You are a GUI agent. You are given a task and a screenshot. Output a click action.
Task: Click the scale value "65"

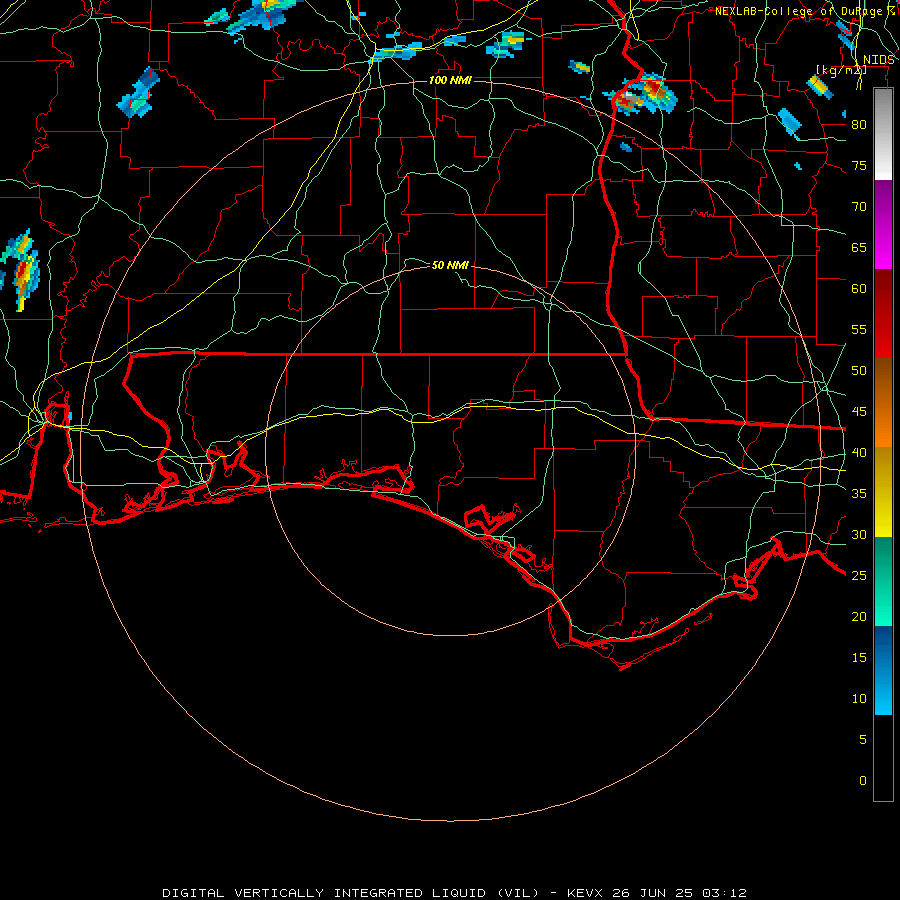pos(859,248)
